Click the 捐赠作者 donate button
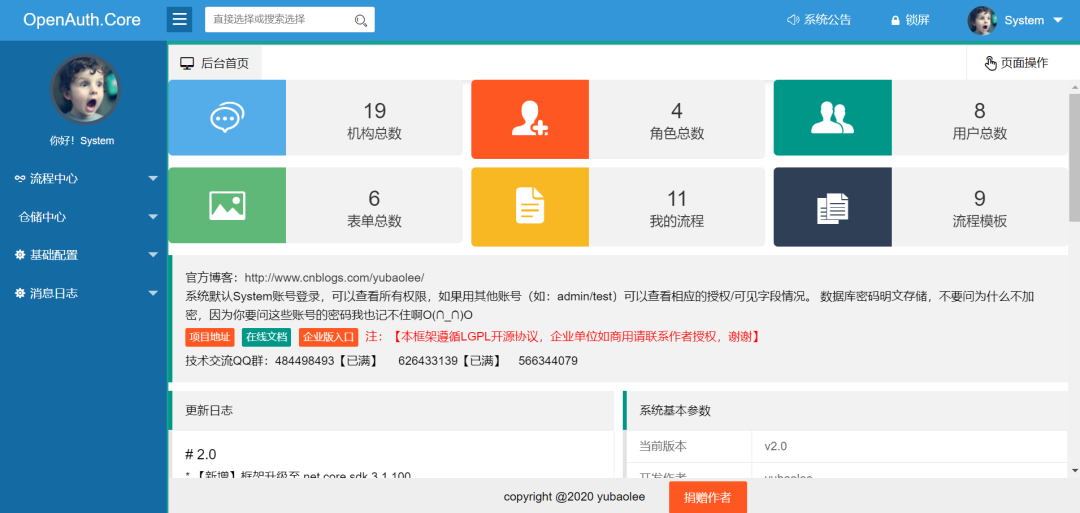Viewport: 1080px width, 513px height. [707, 497]
